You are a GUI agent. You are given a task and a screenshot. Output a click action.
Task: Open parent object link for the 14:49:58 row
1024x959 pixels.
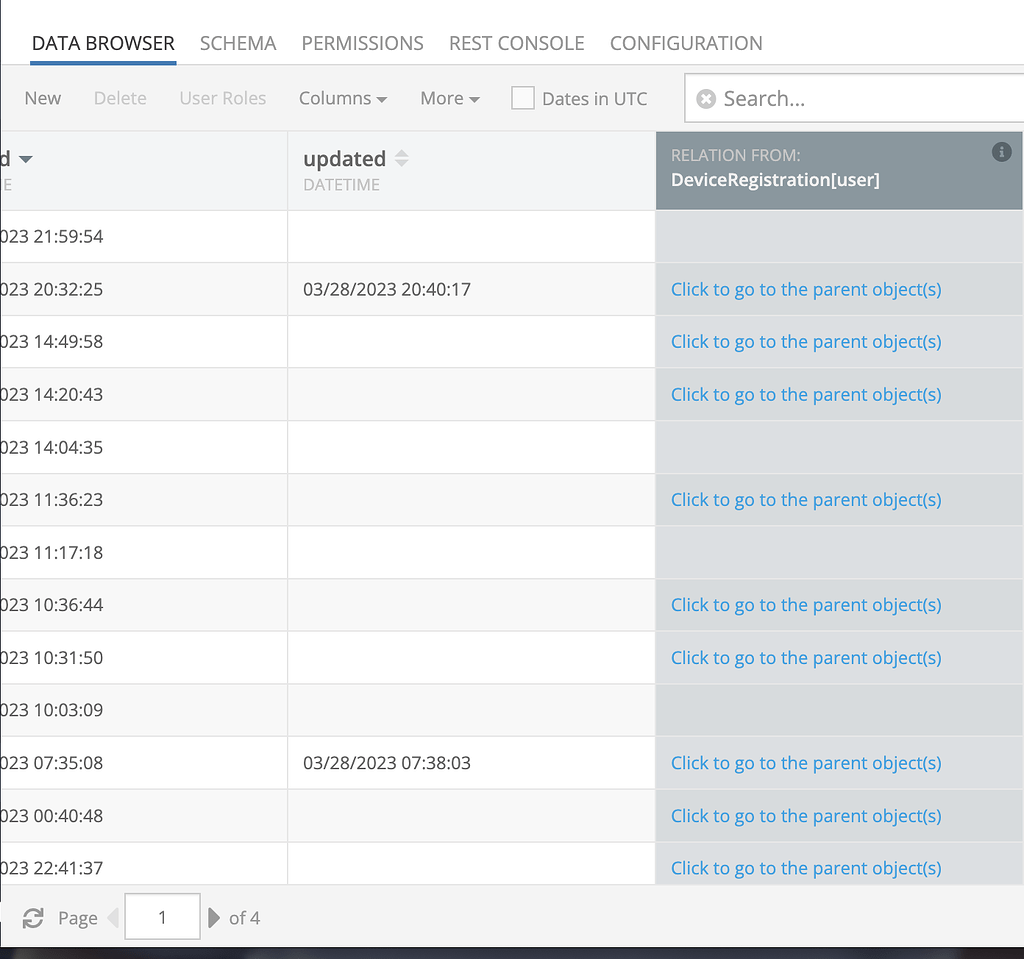tap(806, 342)
